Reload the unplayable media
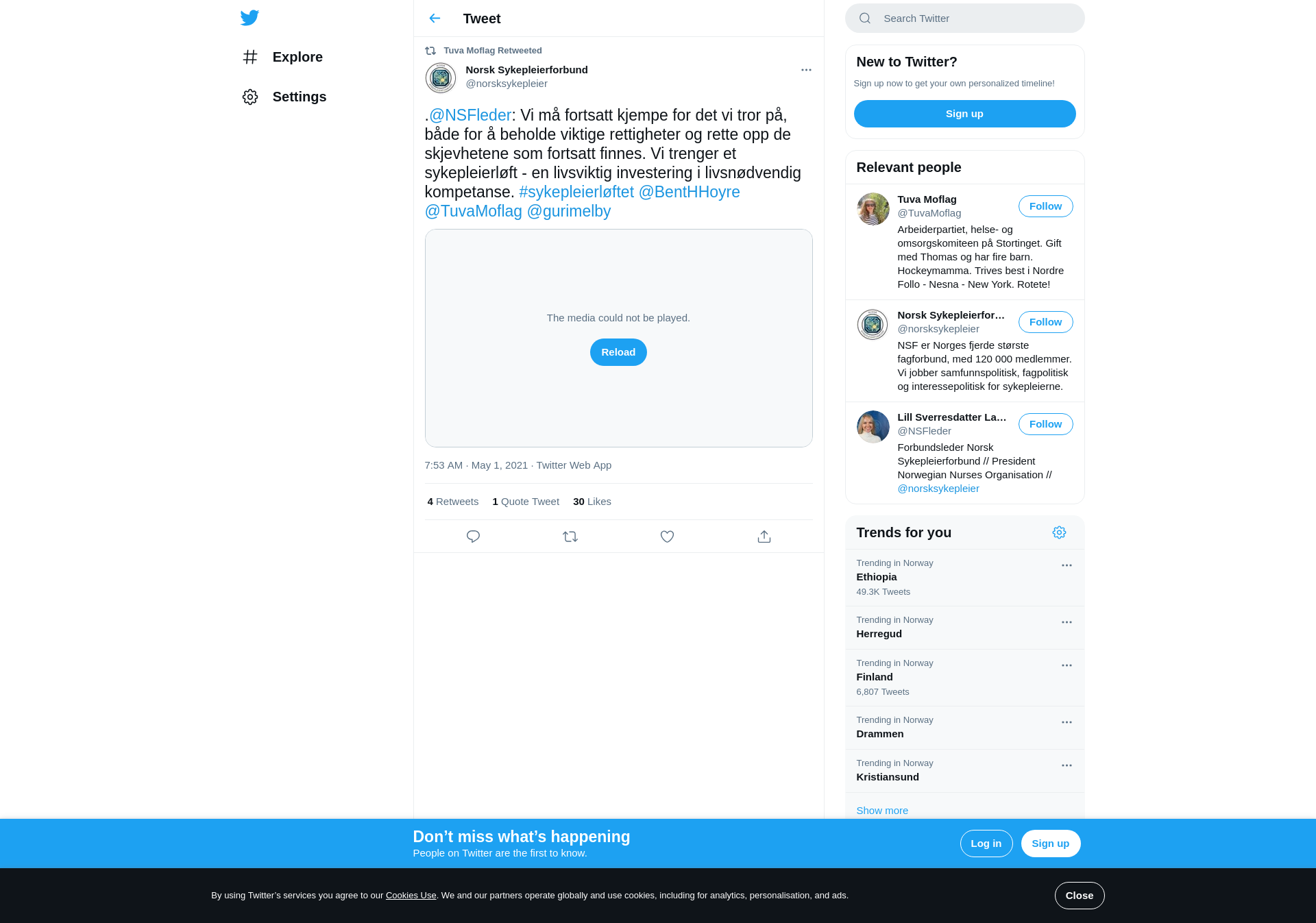This screenshot has height=923, width=1316. pyautogui.click(x=618, y=352)
